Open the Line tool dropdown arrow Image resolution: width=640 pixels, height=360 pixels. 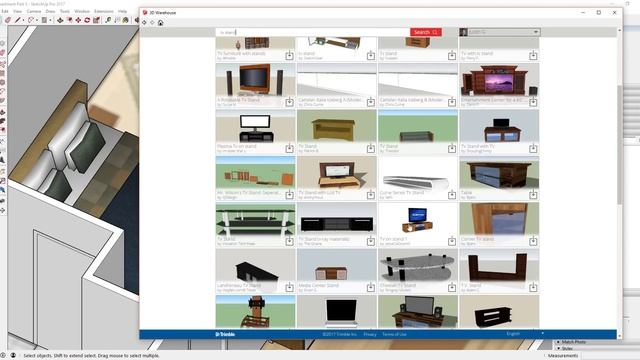pos(23,20)
